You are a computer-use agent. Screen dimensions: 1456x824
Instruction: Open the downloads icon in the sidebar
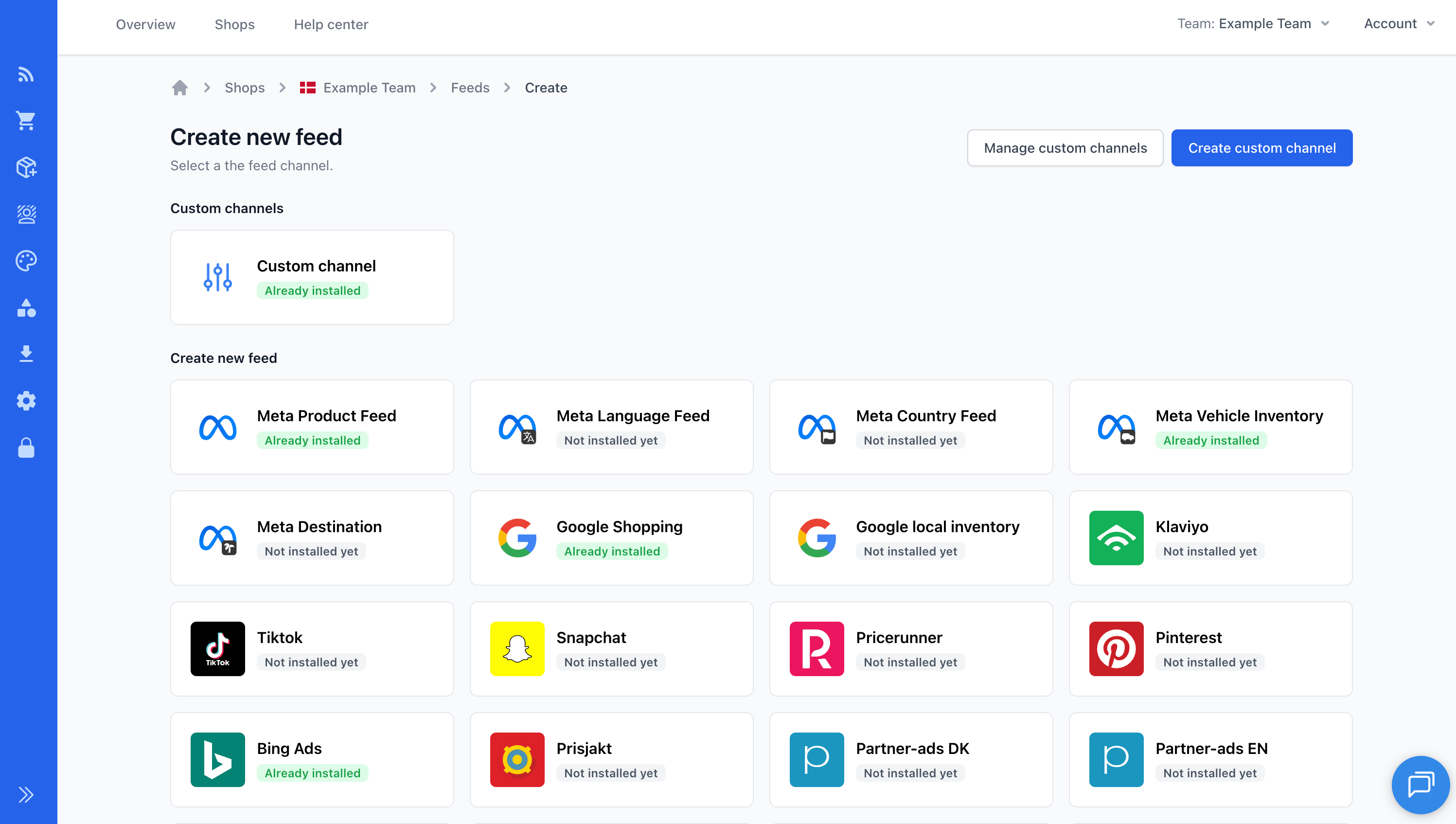pyautogui.click(x=26, y=353)
